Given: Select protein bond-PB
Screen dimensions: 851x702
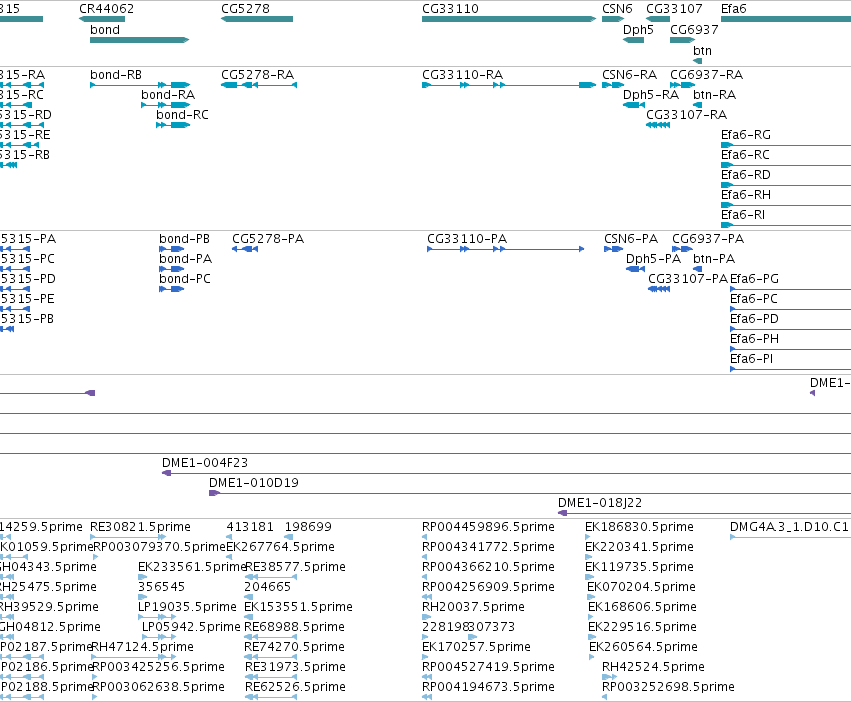Looking at the screenshot, I should click(x=172, y=249).
